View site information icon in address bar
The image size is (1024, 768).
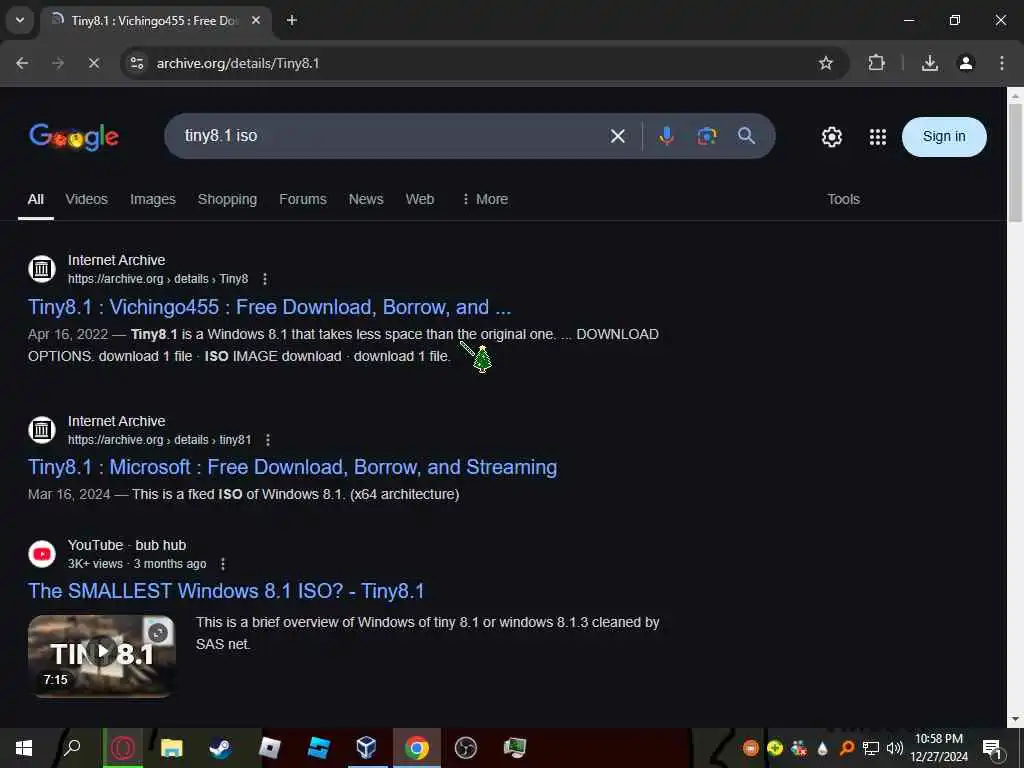tap(136, 63)
